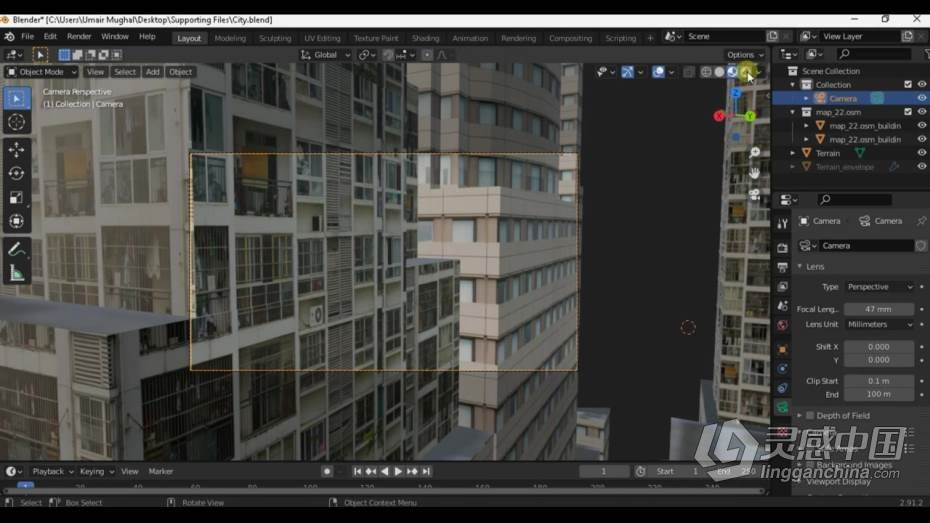The height and width of the screenshot is (523, 930).
Task: Toggle viewport X-ray display
Action: point(688,72)
